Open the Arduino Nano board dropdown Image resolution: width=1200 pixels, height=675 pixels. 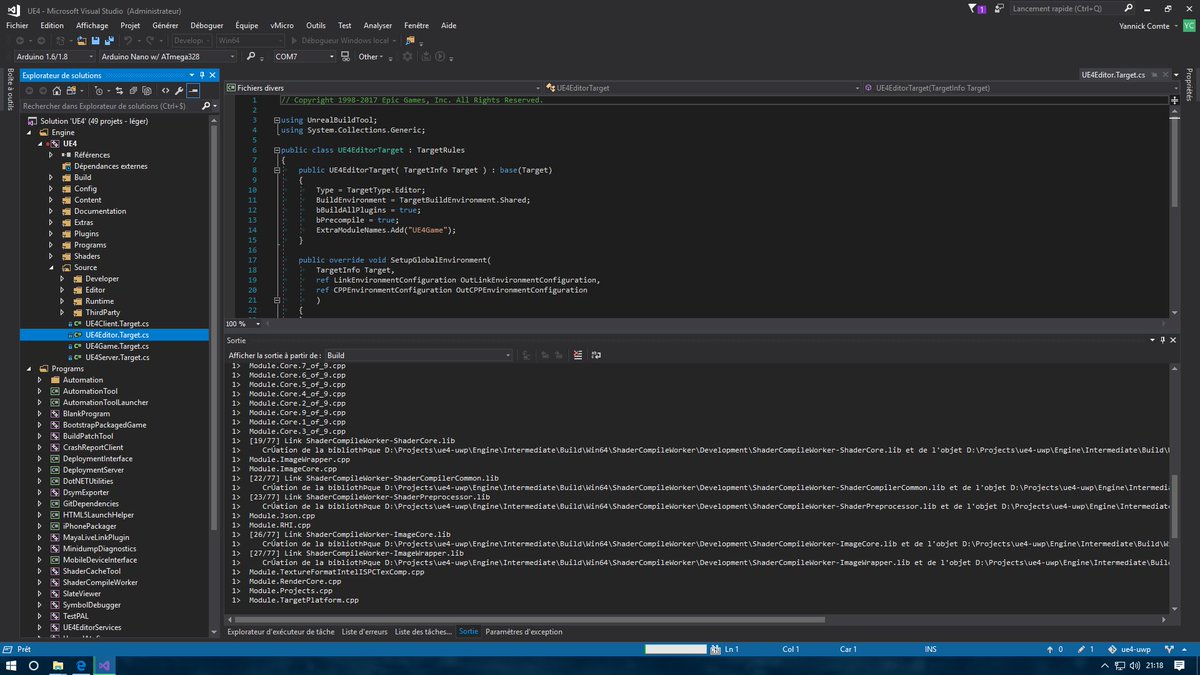tap(168, 56)
